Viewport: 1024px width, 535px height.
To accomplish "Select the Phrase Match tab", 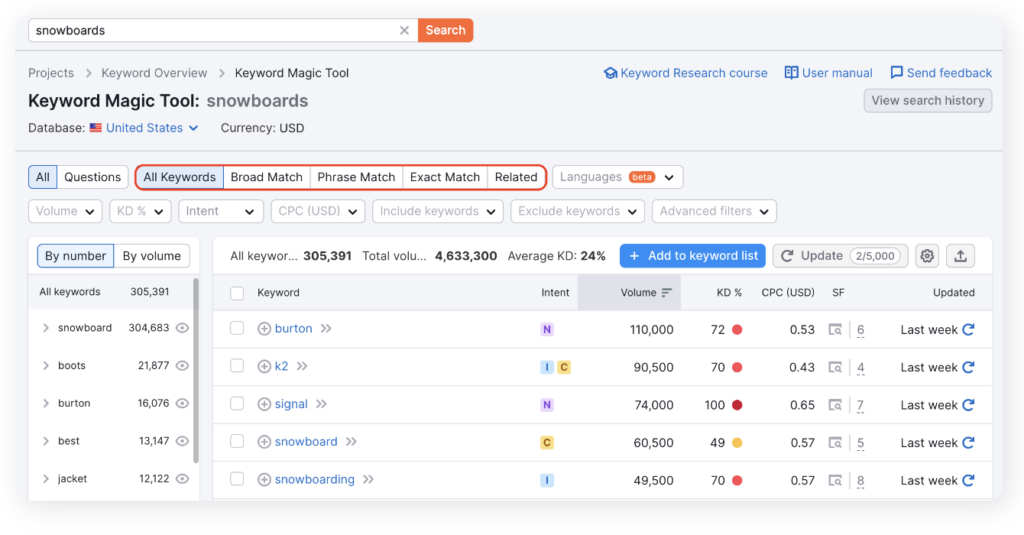I will (x=356, y=177).
